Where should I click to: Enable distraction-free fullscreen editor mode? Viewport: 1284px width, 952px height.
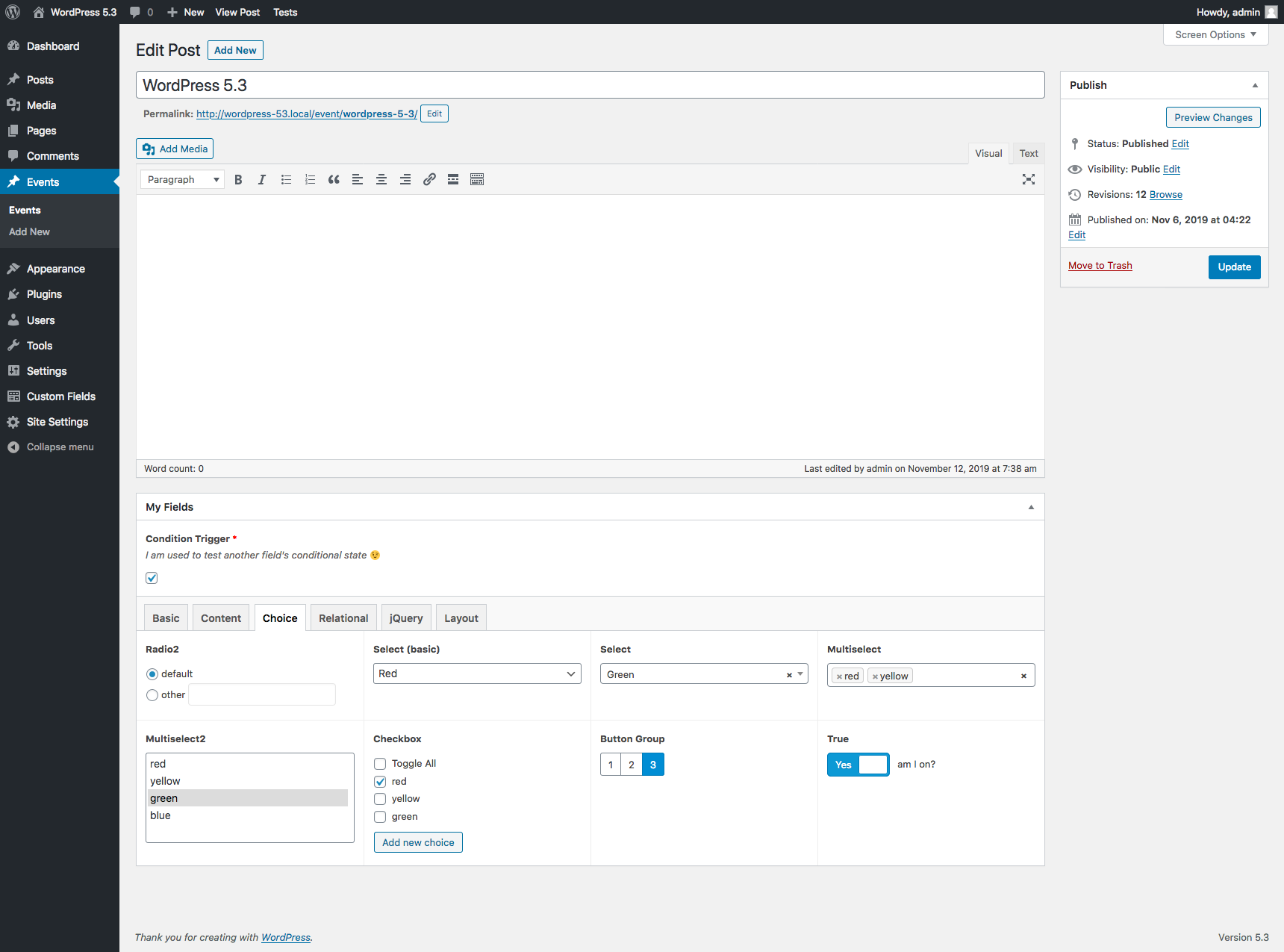[1029, 179]
